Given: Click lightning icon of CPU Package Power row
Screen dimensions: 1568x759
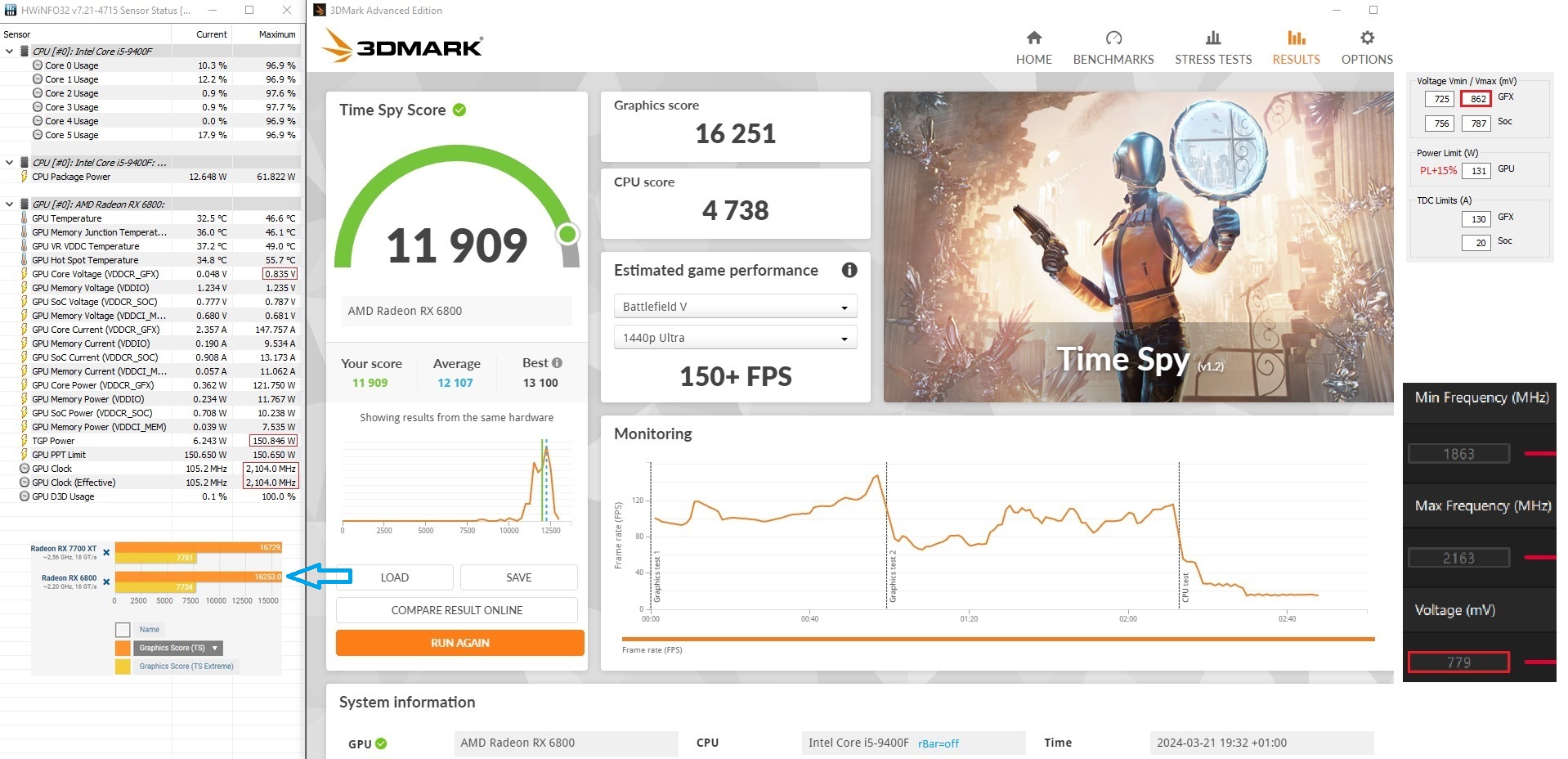Looking at the screenshot, I should [x=24, y=177].
